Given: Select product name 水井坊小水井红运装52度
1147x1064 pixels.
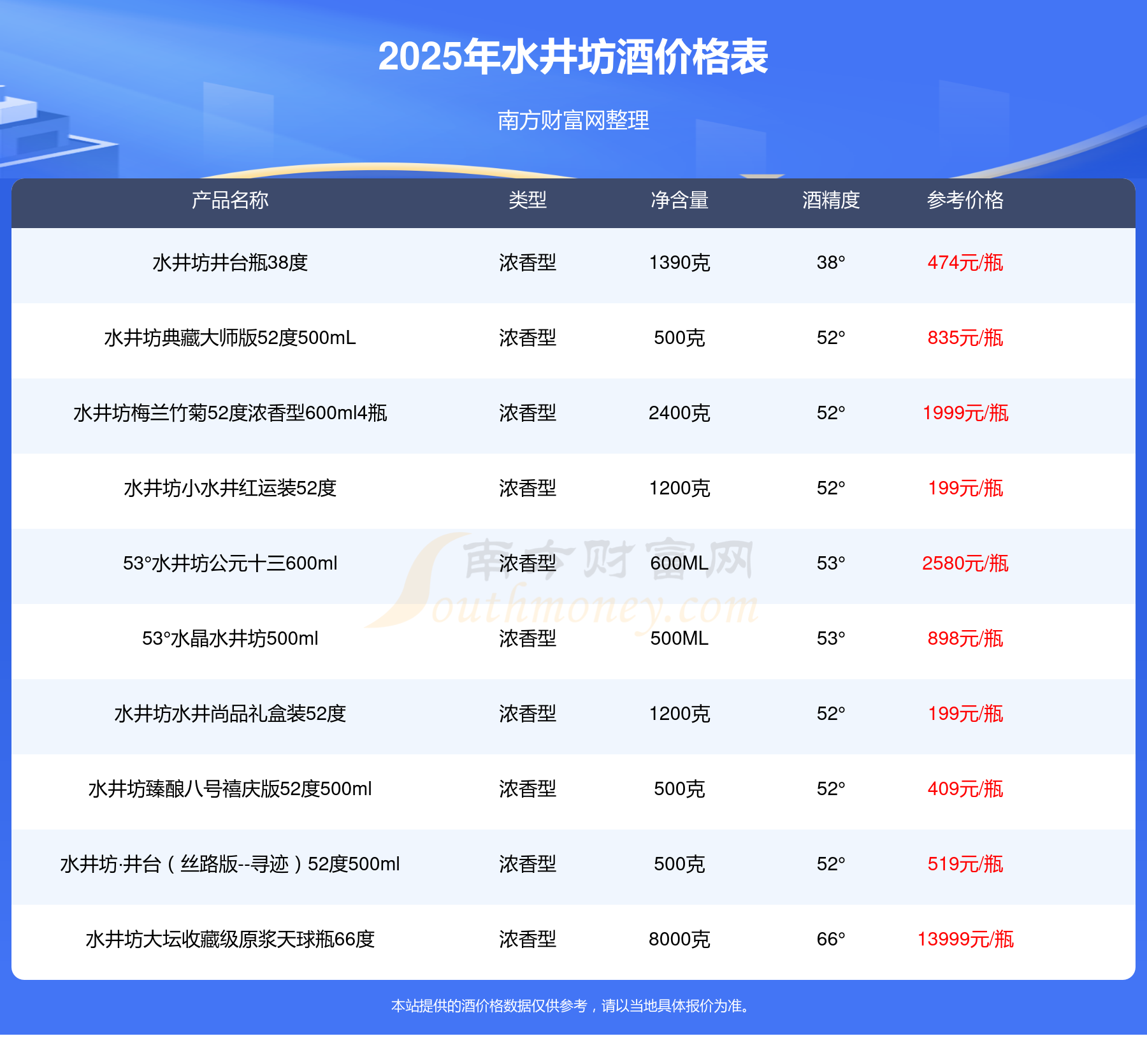Looking at the screenshot, I should [230, 488].
